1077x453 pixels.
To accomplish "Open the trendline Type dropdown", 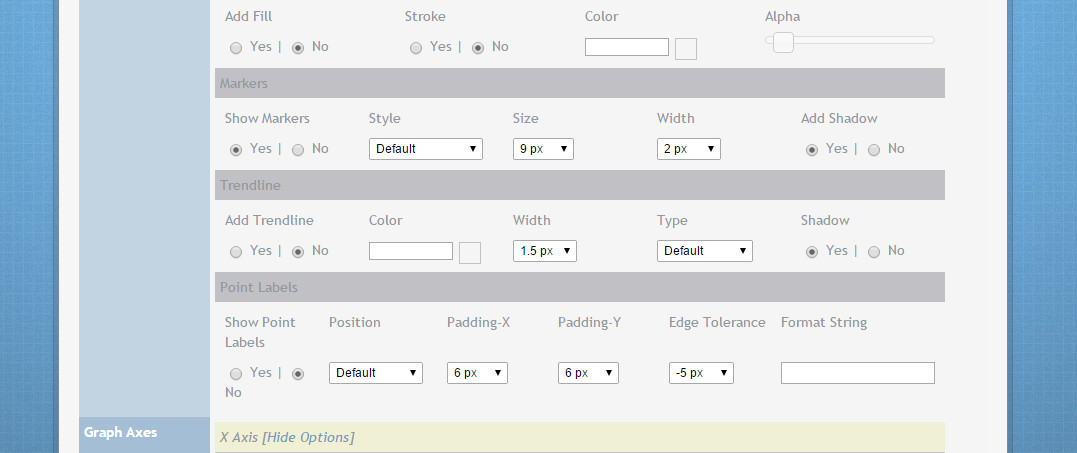I will (704, 251).
